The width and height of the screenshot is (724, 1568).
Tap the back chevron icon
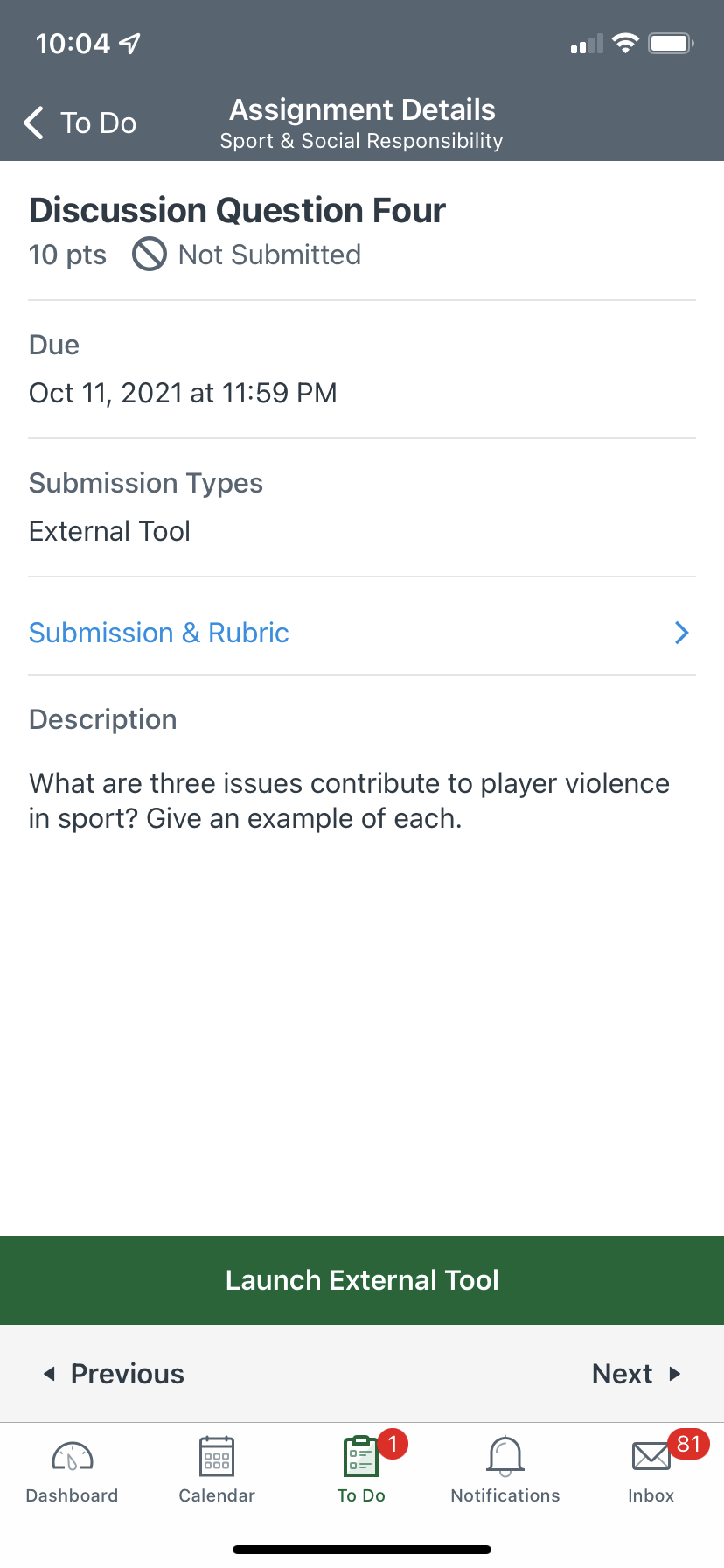pos(34,122)
